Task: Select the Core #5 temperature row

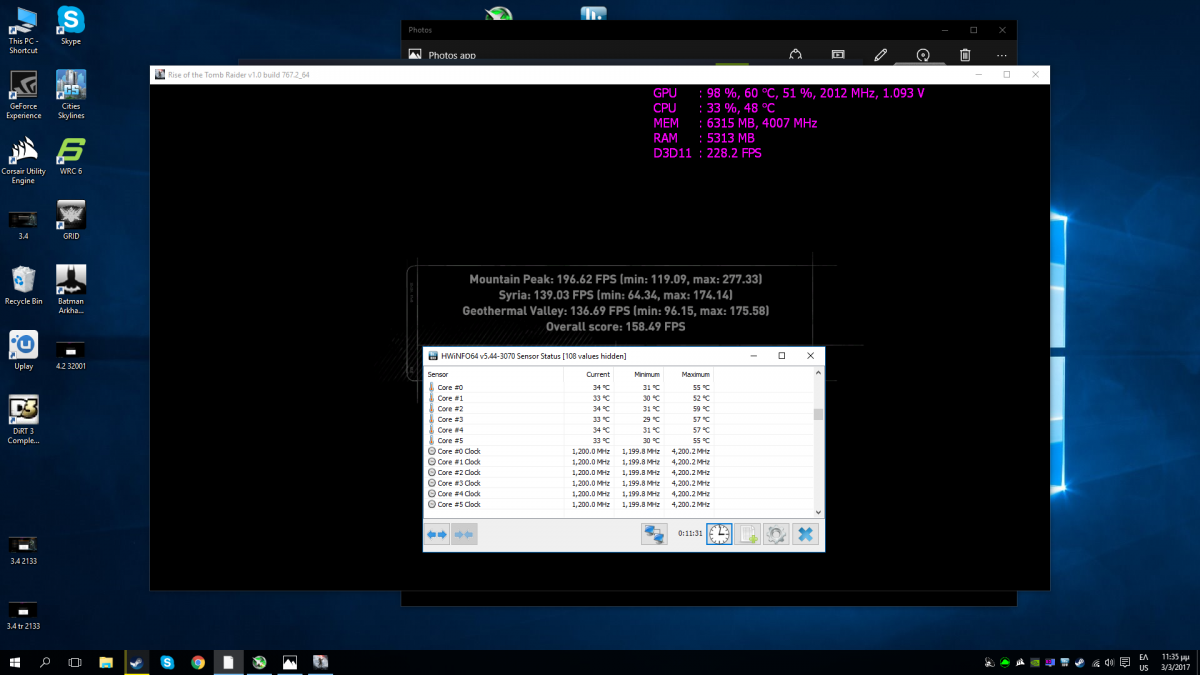Action: click(618, 440)
